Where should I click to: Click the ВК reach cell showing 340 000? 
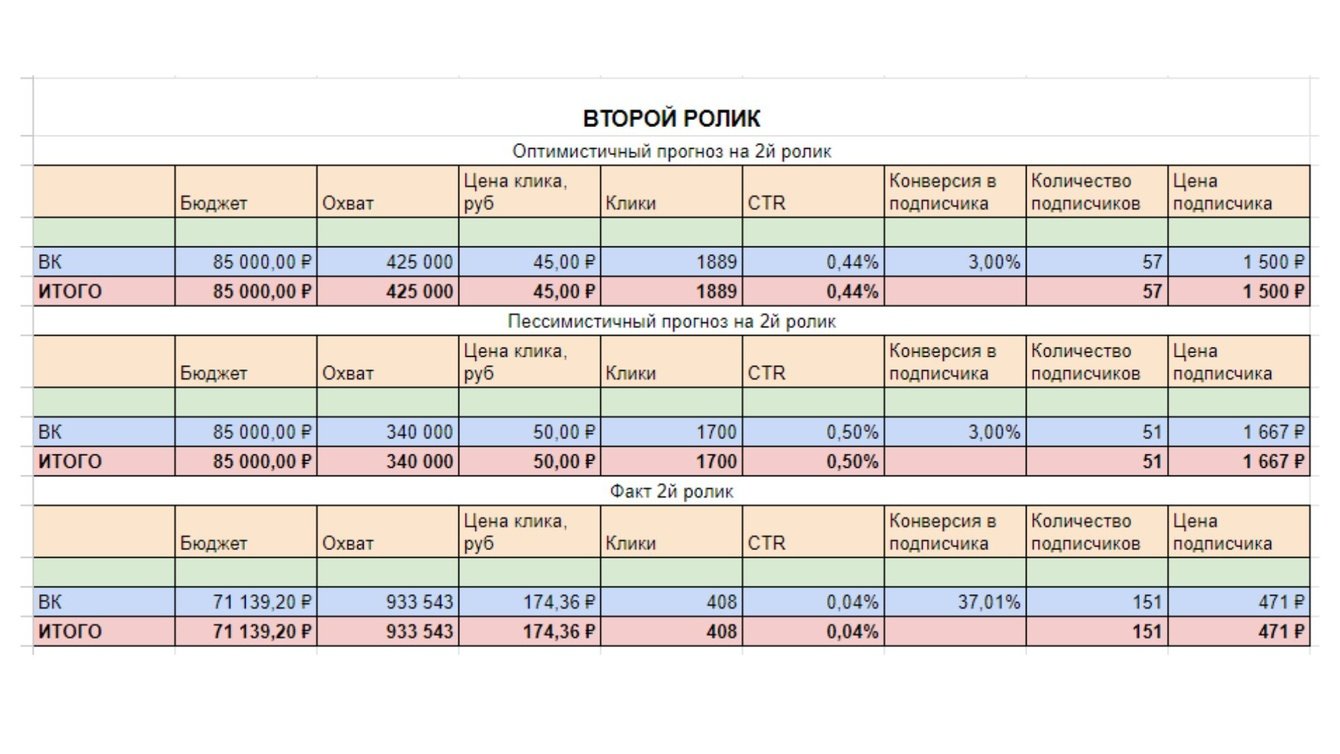point(388,432)
